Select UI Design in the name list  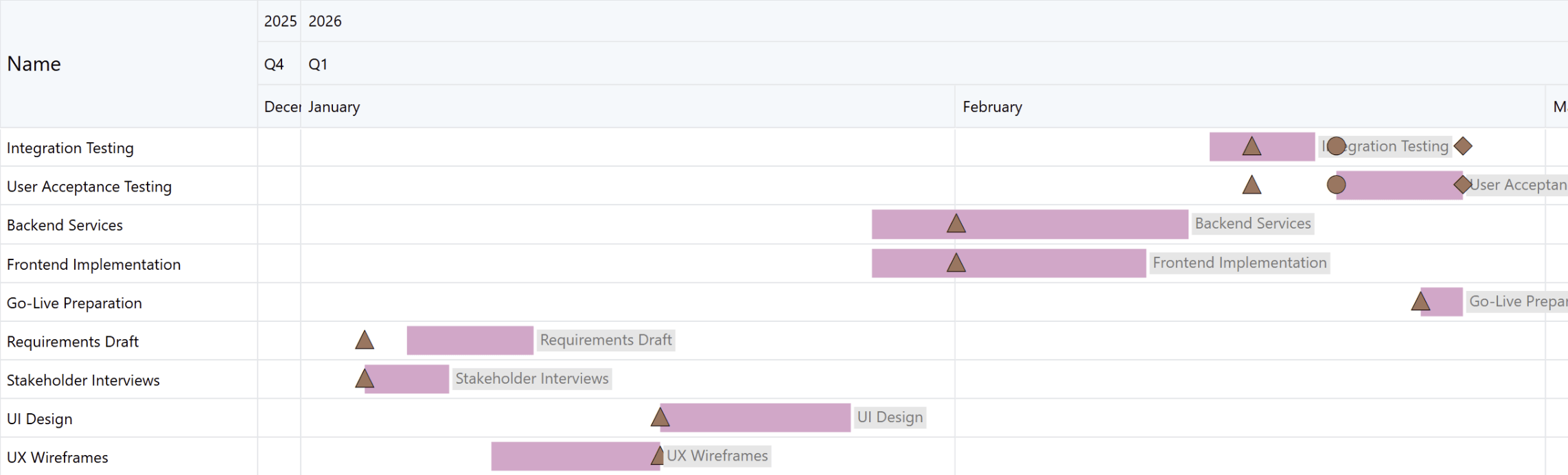pos(39,419)
